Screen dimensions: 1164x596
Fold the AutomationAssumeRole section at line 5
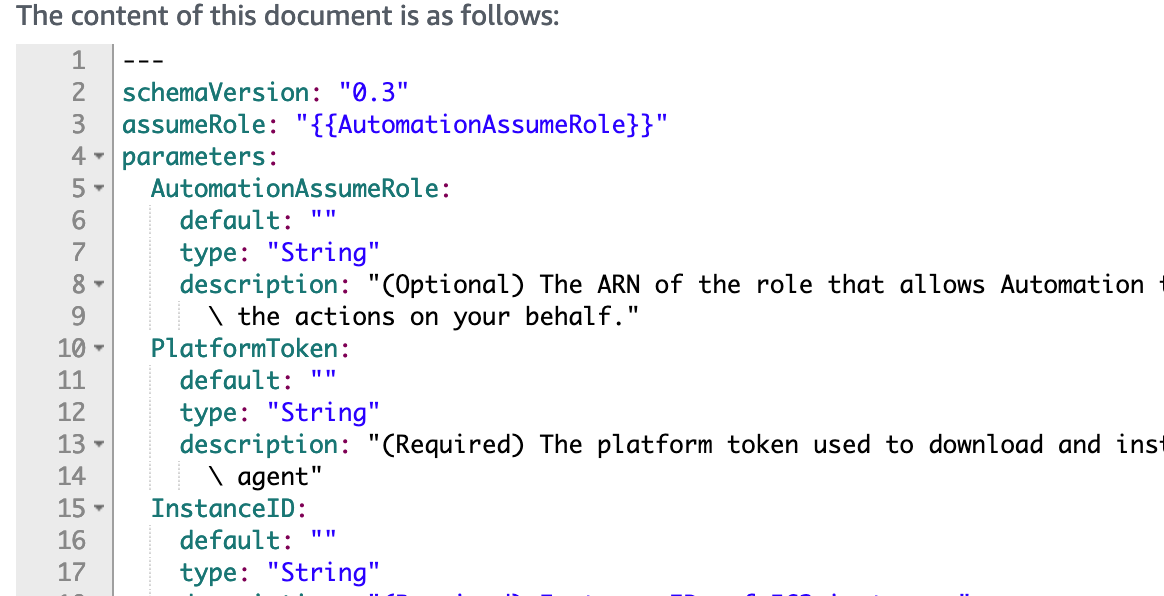coord(99,188)
